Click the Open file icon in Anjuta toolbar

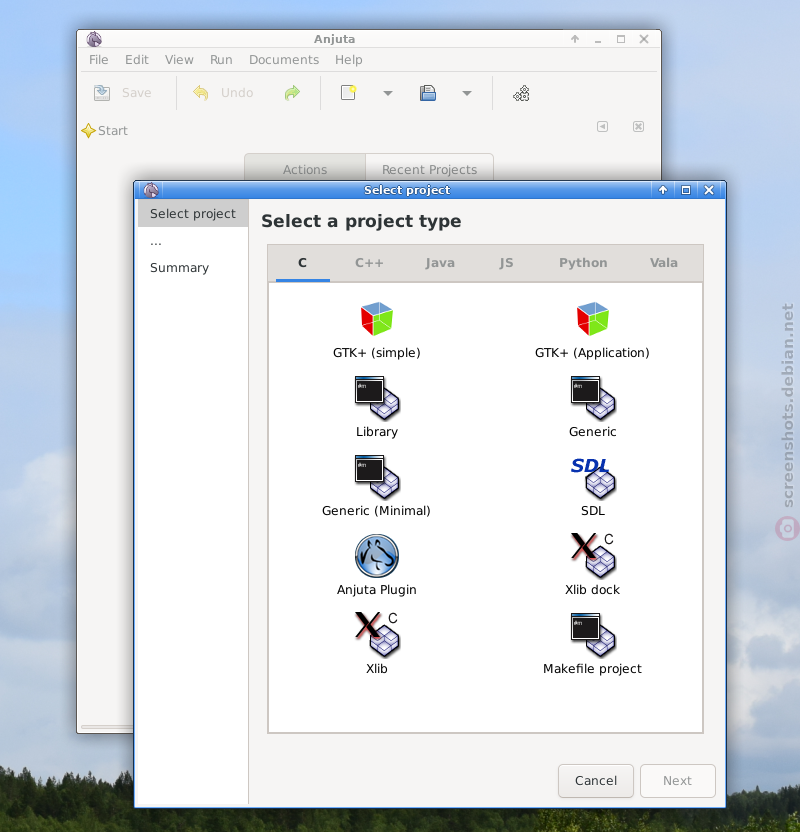pos(428,93)
